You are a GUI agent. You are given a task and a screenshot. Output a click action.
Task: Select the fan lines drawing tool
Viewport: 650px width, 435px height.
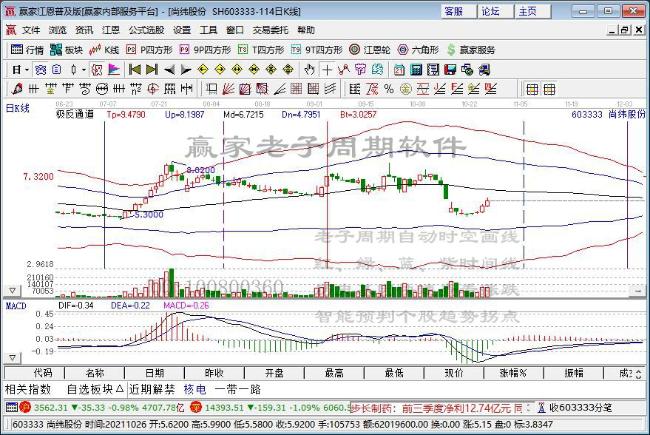(x=228, y=89)
